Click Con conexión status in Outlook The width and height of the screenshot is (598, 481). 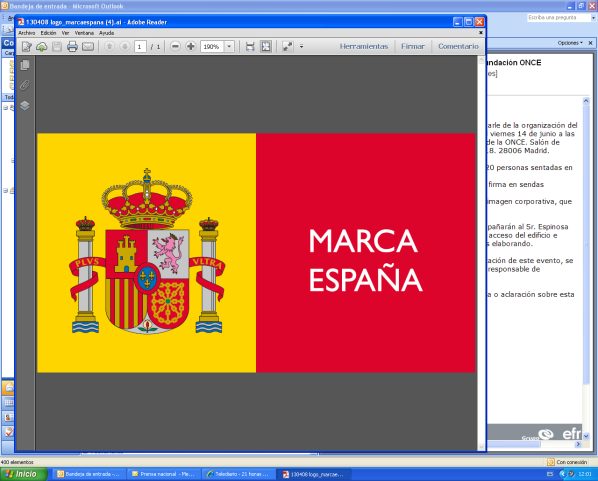click(x=567, y=462)
